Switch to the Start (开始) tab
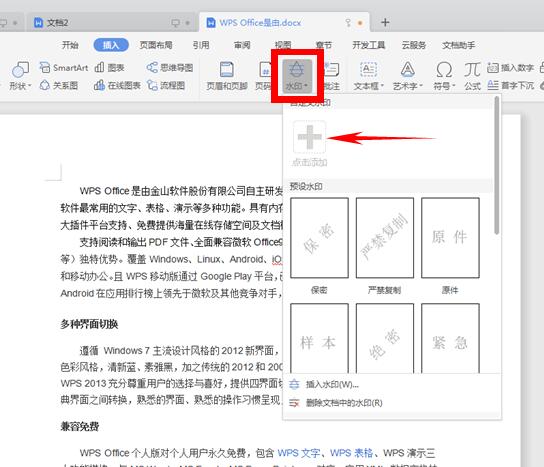The height and width of the screenshot is (467, 544). (70, 45)
